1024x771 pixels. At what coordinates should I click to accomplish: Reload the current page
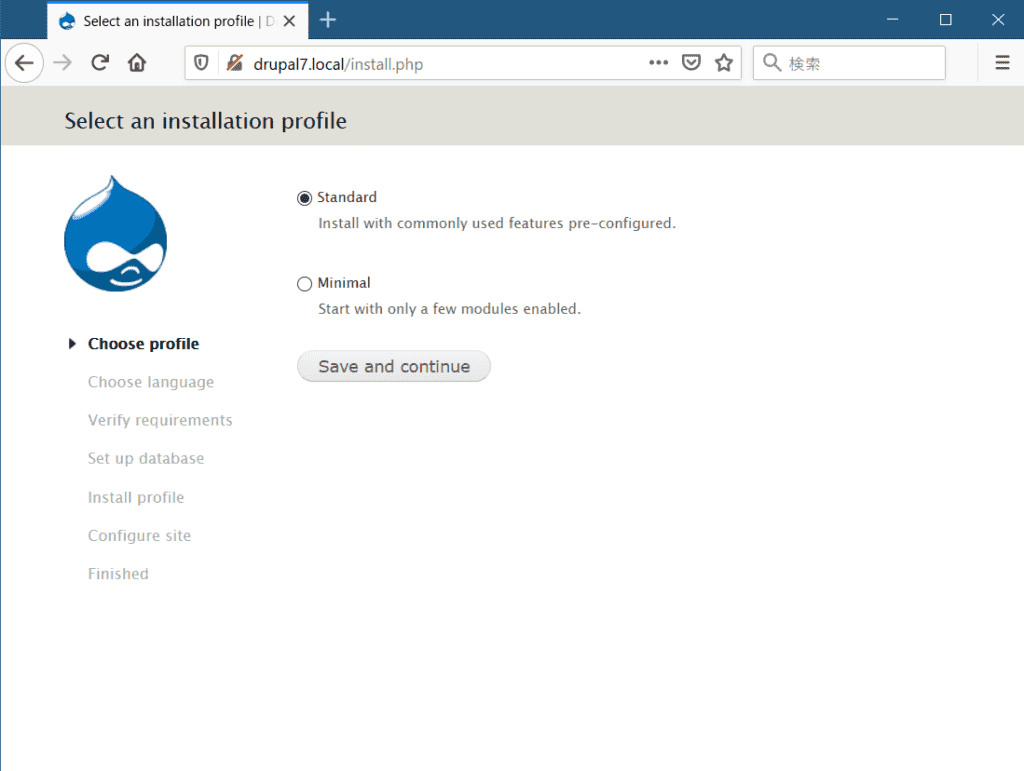[x=99, y=63]
